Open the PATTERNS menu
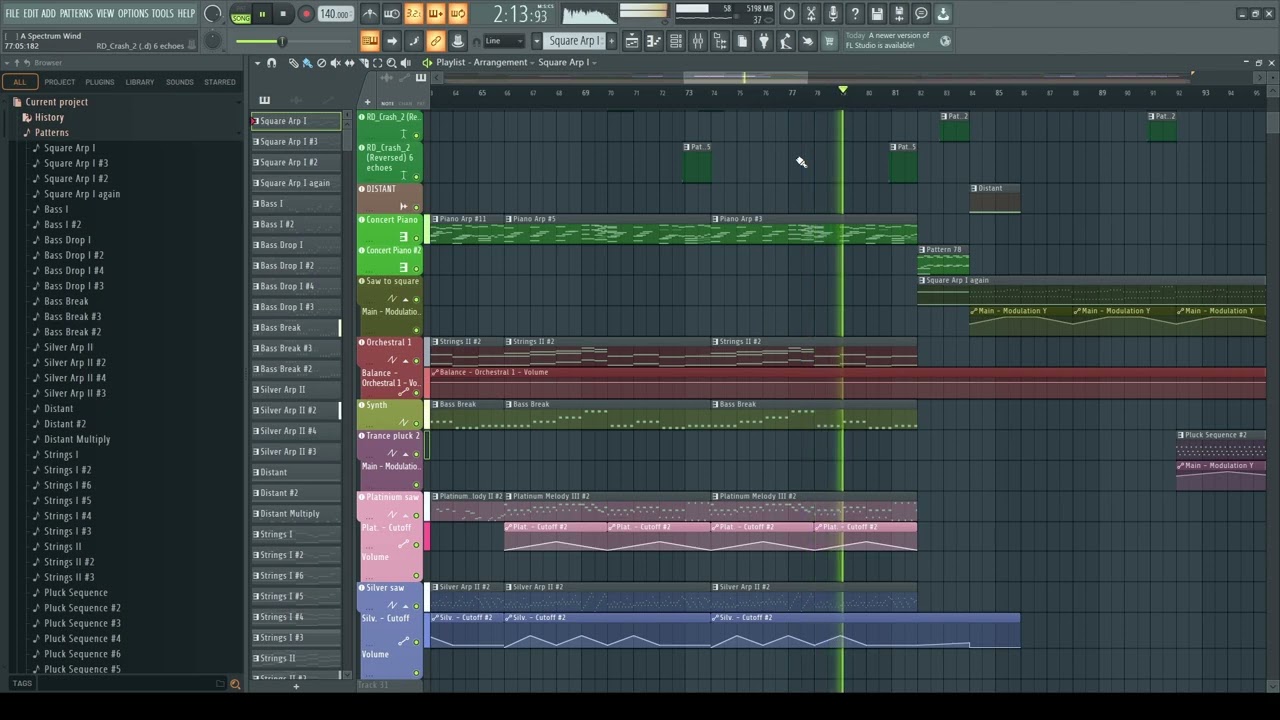The width and height of the screenshot is (1280, 720). [x=76, y=14]
